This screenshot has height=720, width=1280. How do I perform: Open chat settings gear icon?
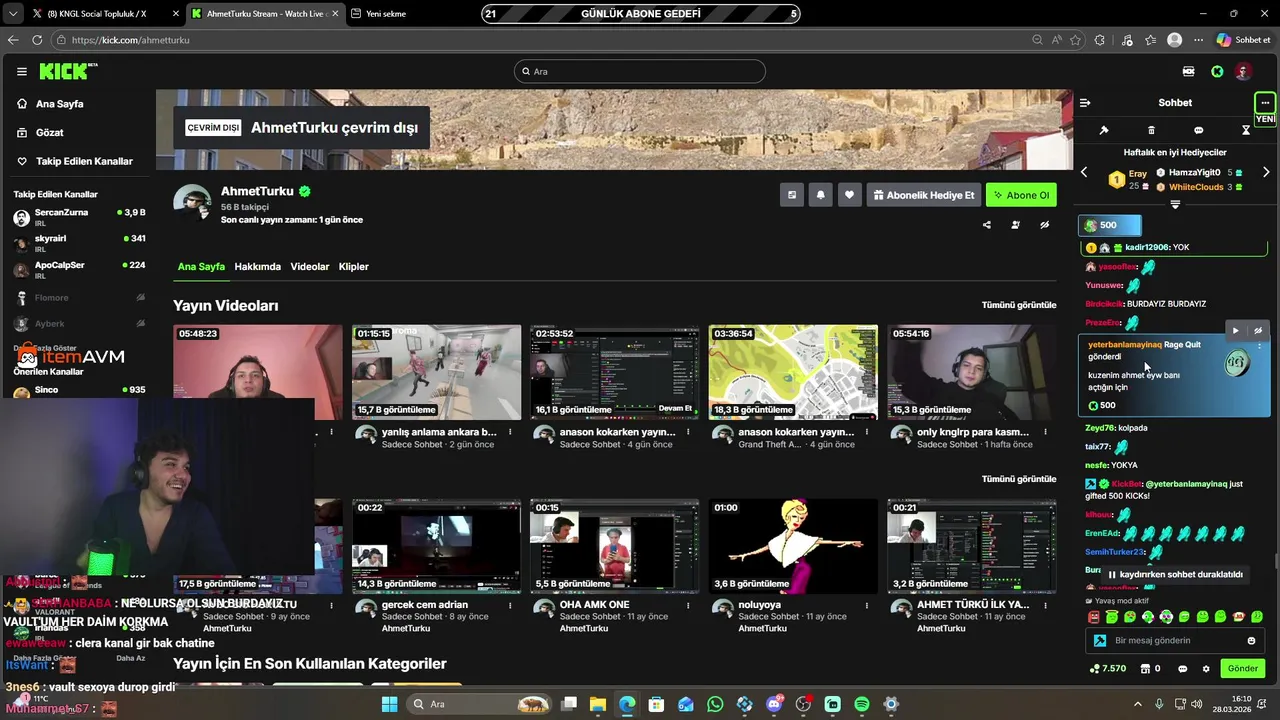[1206, 669]
